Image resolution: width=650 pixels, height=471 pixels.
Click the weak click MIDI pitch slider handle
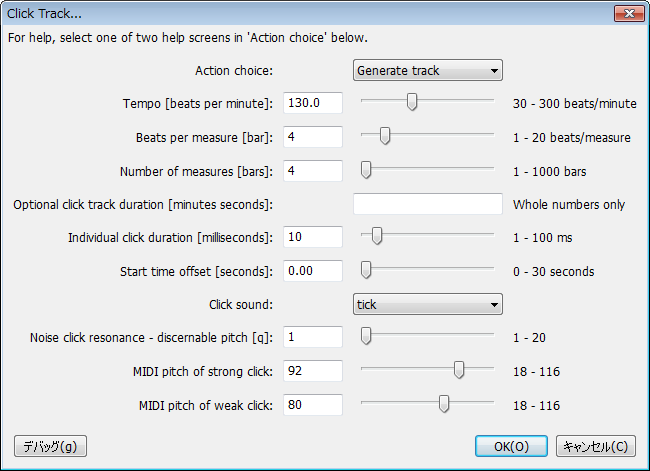(x=444, y=403)
